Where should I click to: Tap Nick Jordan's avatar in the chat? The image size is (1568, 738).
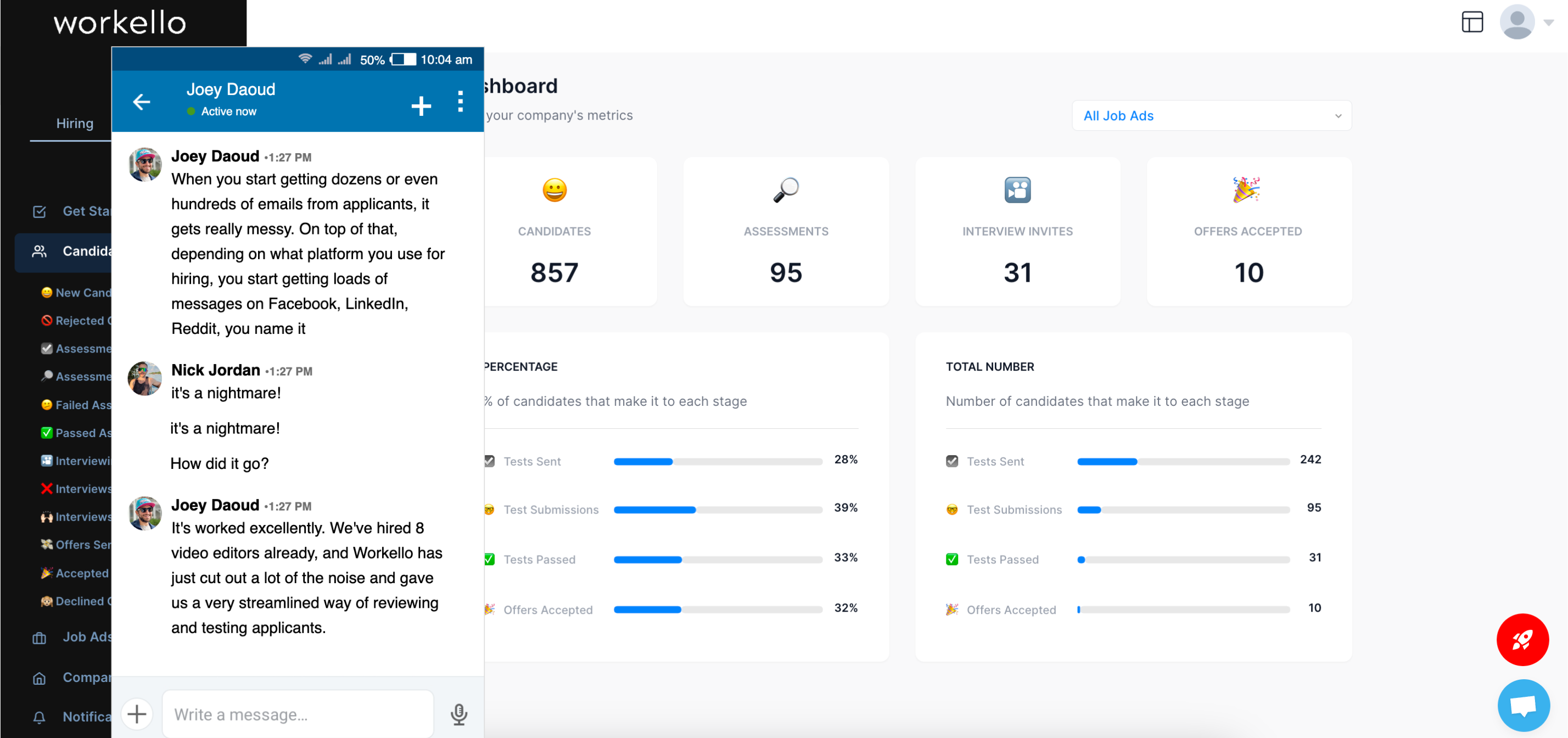coord(145,378)
